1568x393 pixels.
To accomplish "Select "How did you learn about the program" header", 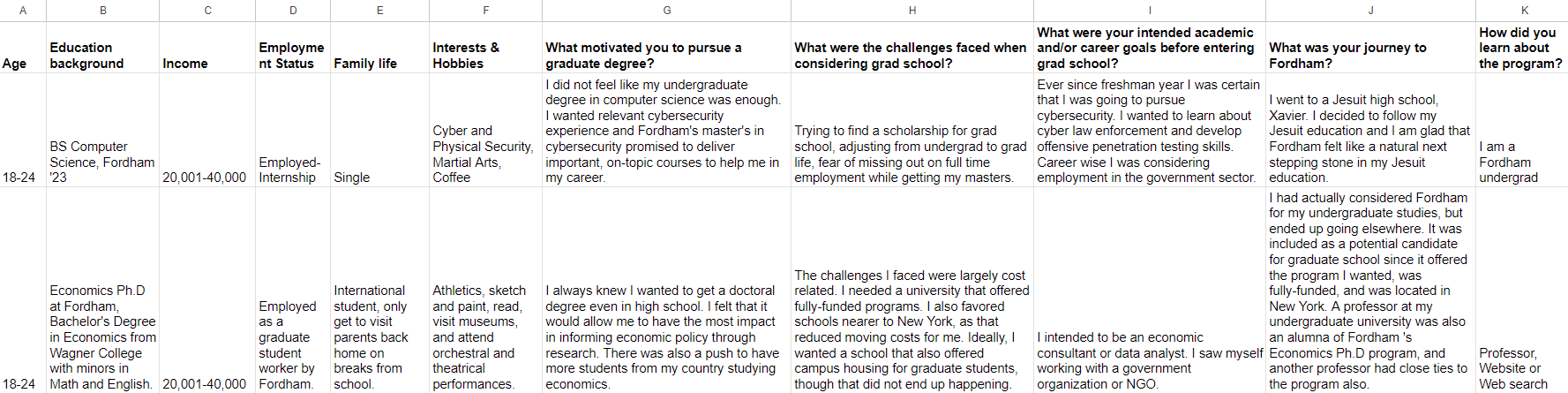I will click(1520, 48).
